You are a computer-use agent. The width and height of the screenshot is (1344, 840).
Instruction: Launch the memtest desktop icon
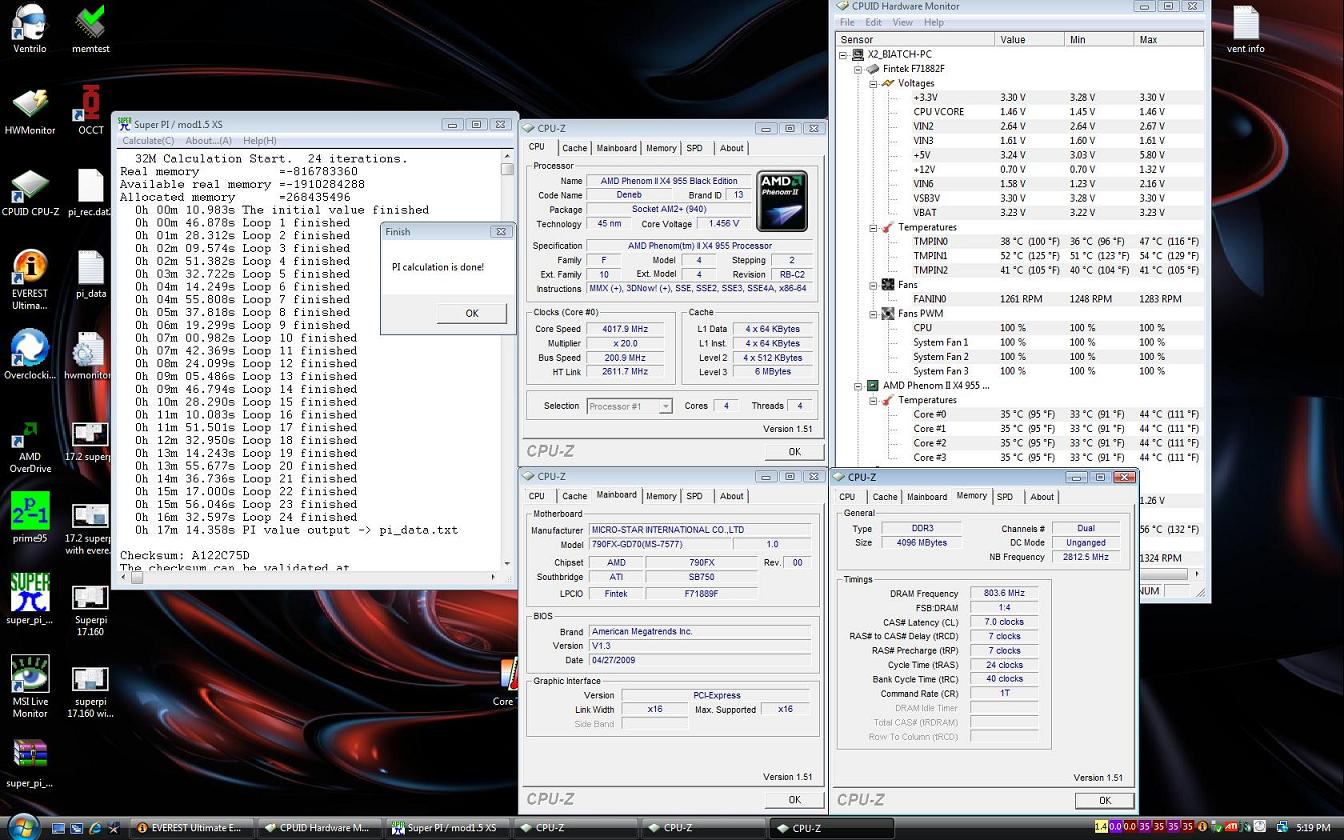tap(91, 29)
